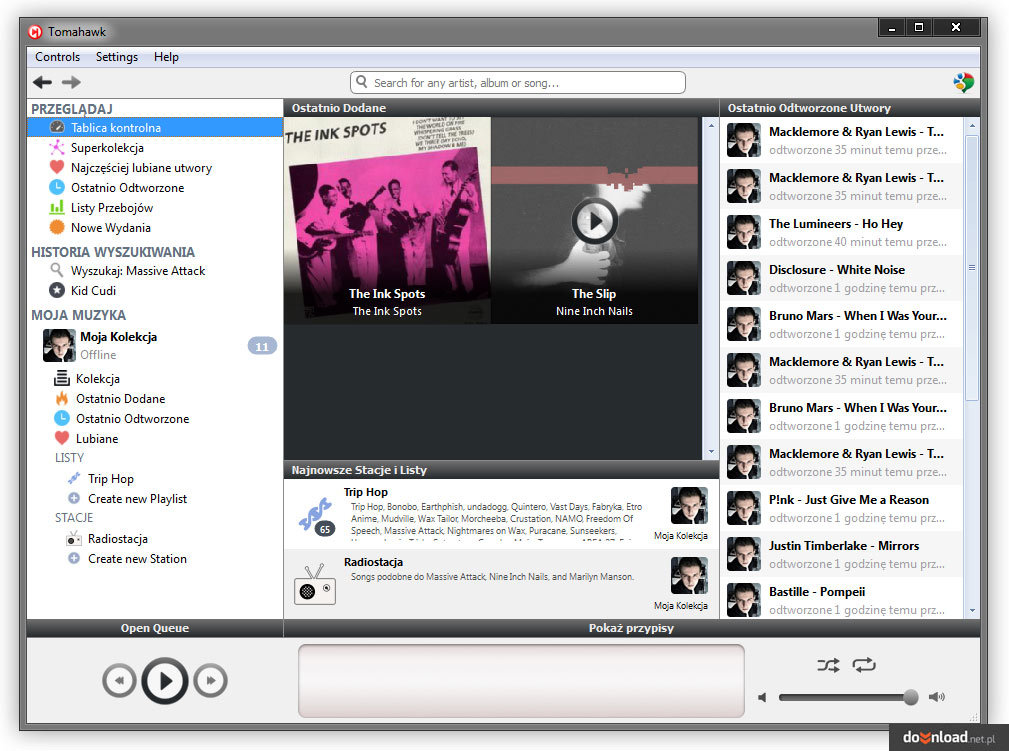Open the Radiostacja entry in Najnowsze Stacje

(x=501, y=584)
